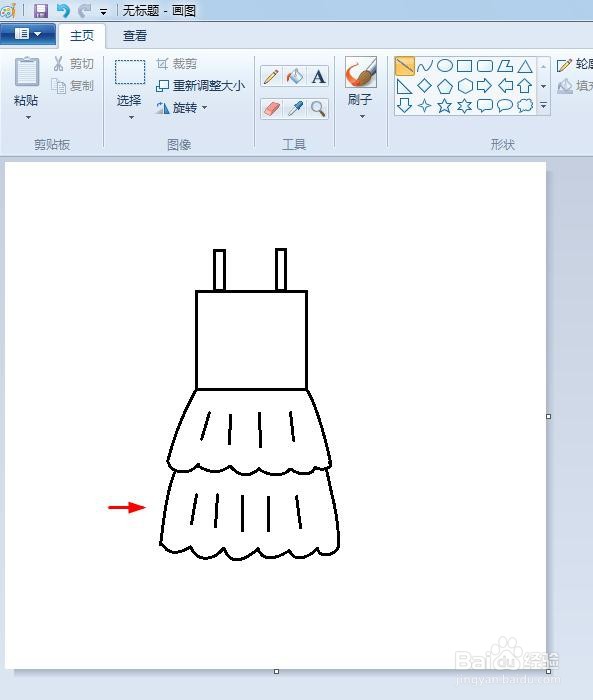Select the Right arrow shape
This screenshot has width=593, height=700.
(484, 86)
